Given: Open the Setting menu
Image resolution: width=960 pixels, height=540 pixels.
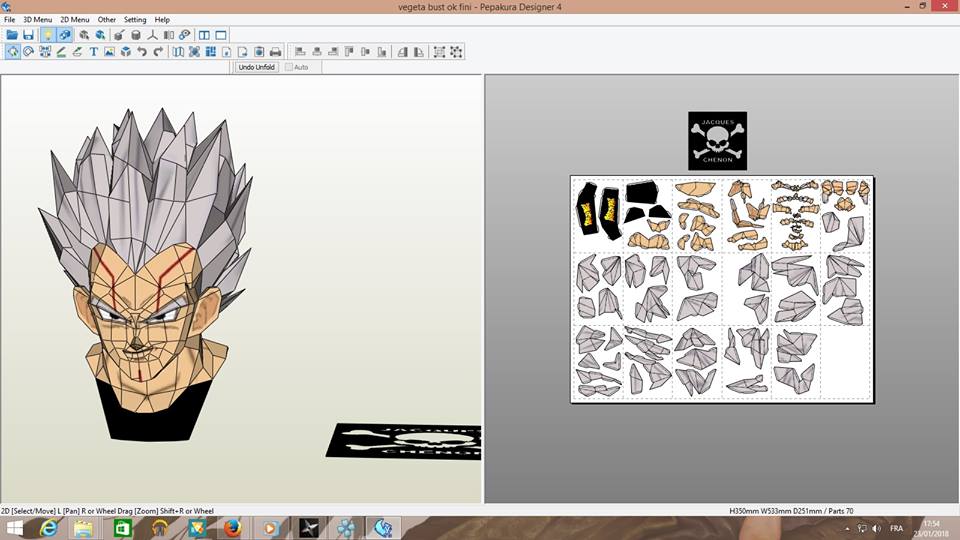Looking at the screenshot, I should pyautogui.click(x=135, y=20).
